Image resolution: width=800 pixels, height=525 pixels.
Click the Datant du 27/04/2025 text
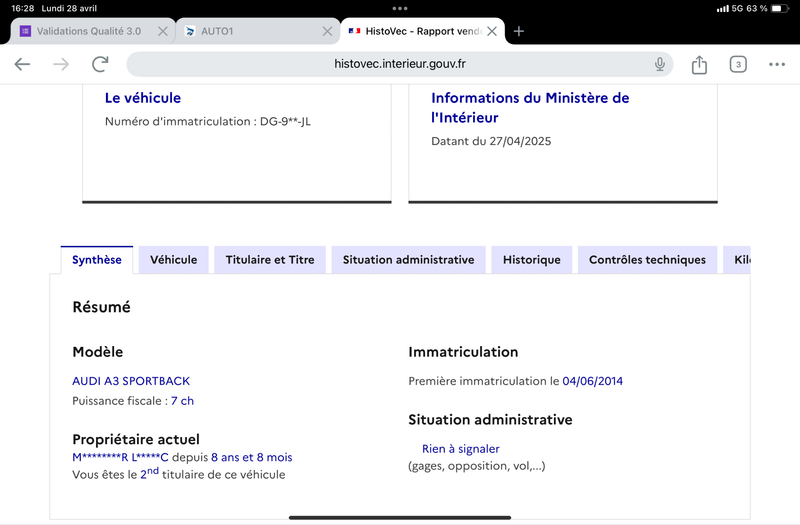[491, 141]
